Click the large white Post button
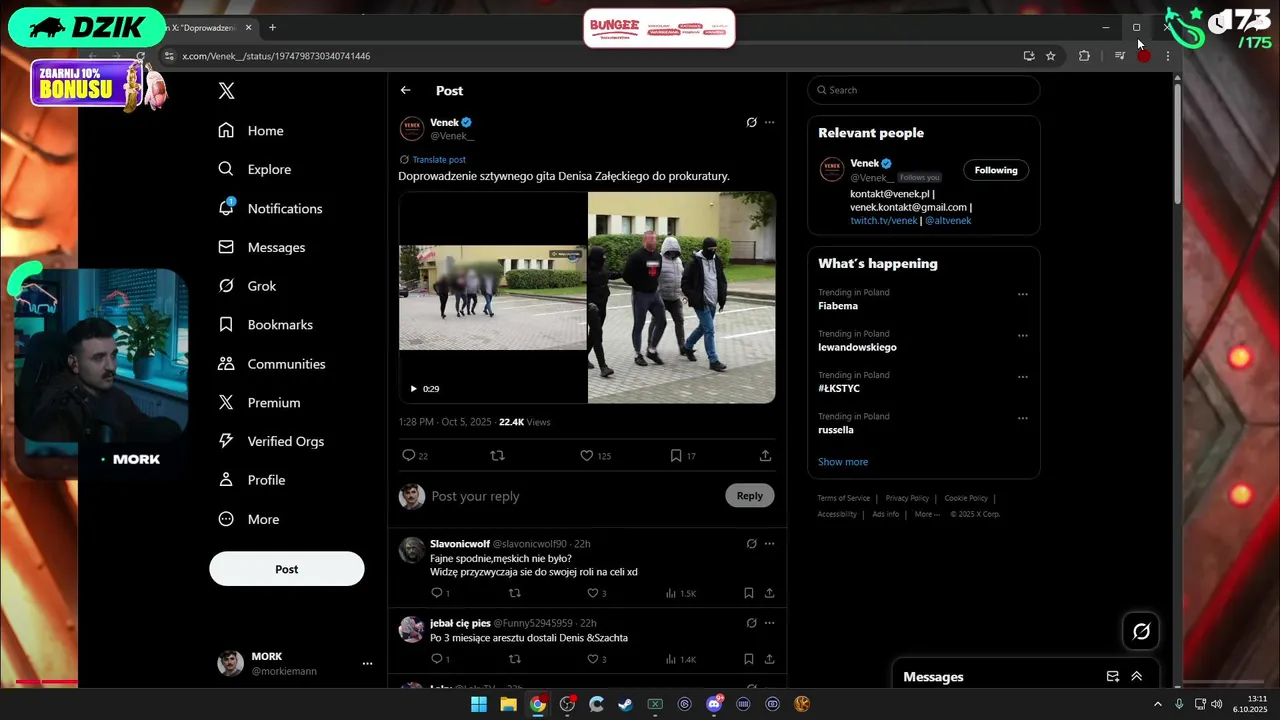Image resolution: width=1280 pixels, height=720 pixels. (287, 569)
